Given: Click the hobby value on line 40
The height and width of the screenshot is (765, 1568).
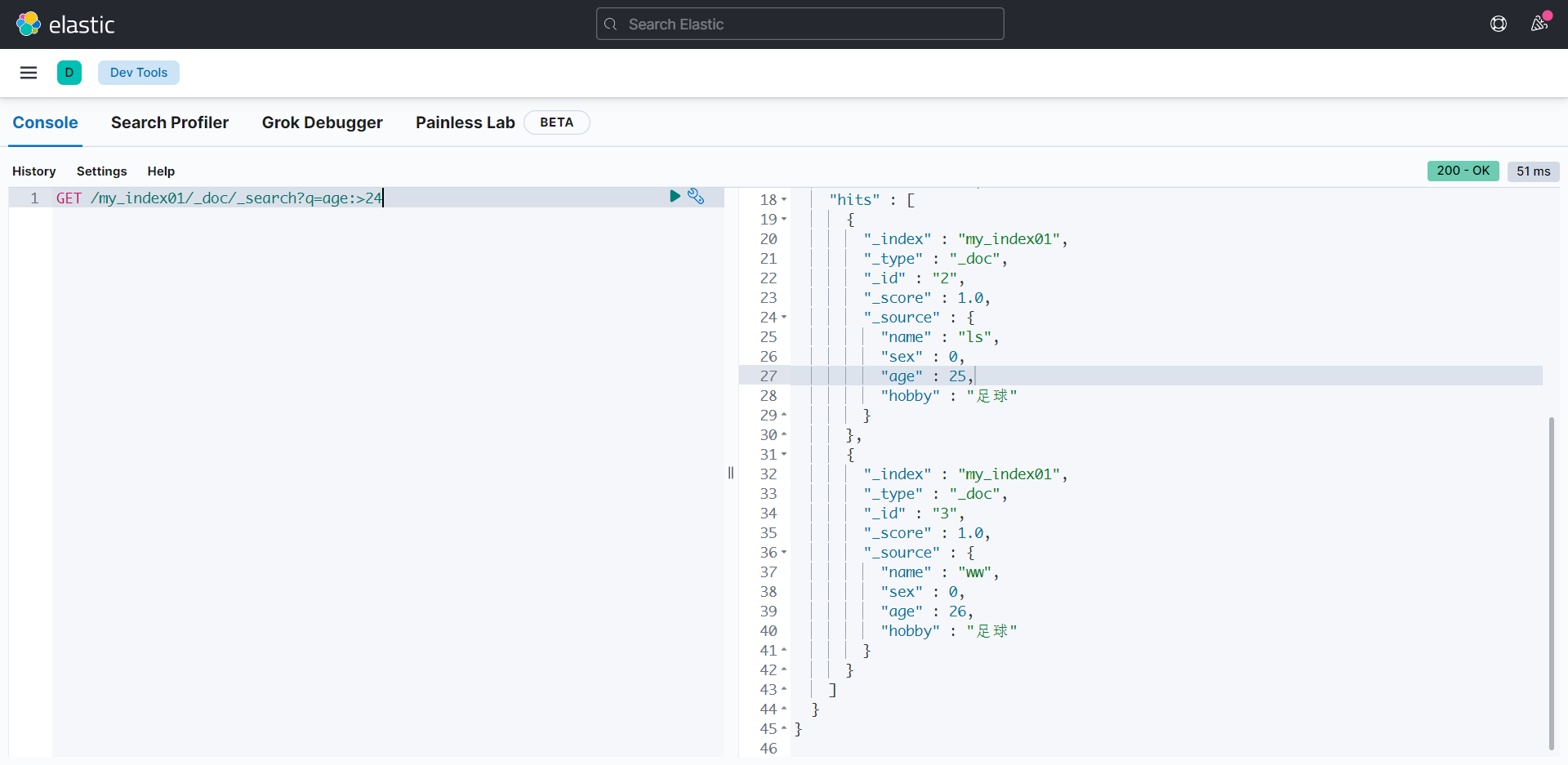Looking at the screenshot, I should pyautogui.click(x=992, y=631).
